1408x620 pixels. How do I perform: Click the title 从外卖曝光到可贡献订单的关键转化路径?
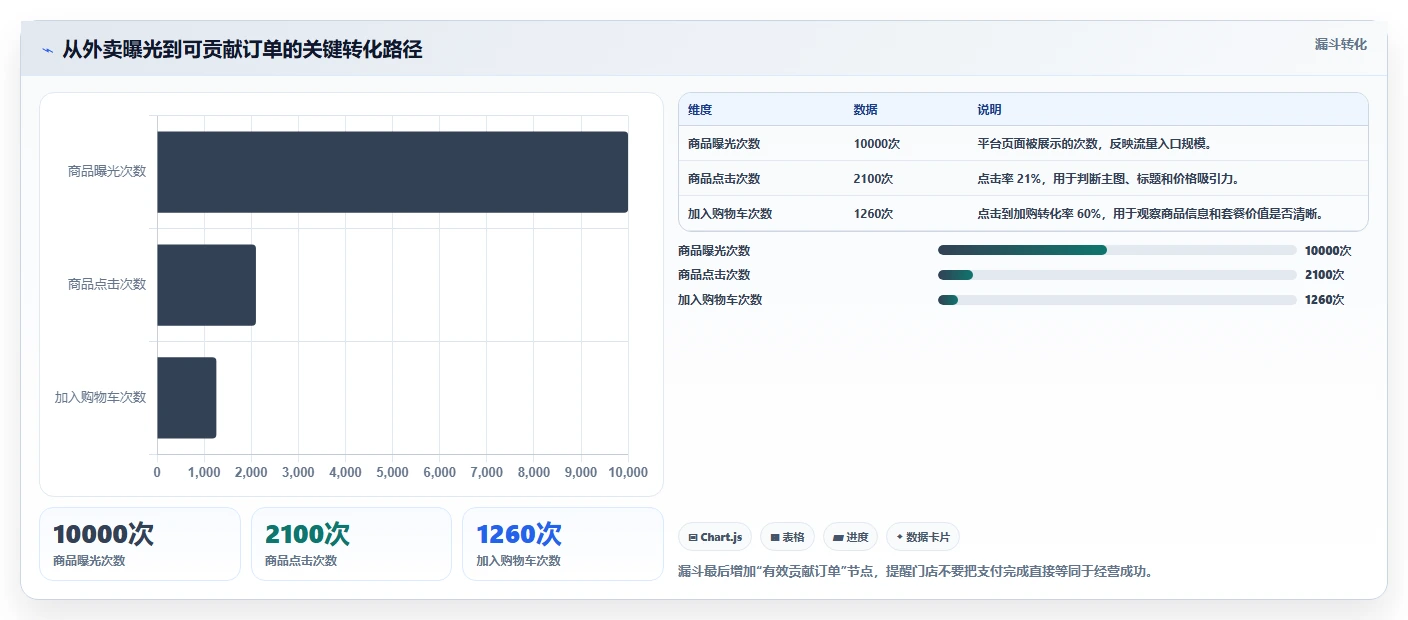tap(242, 50)
